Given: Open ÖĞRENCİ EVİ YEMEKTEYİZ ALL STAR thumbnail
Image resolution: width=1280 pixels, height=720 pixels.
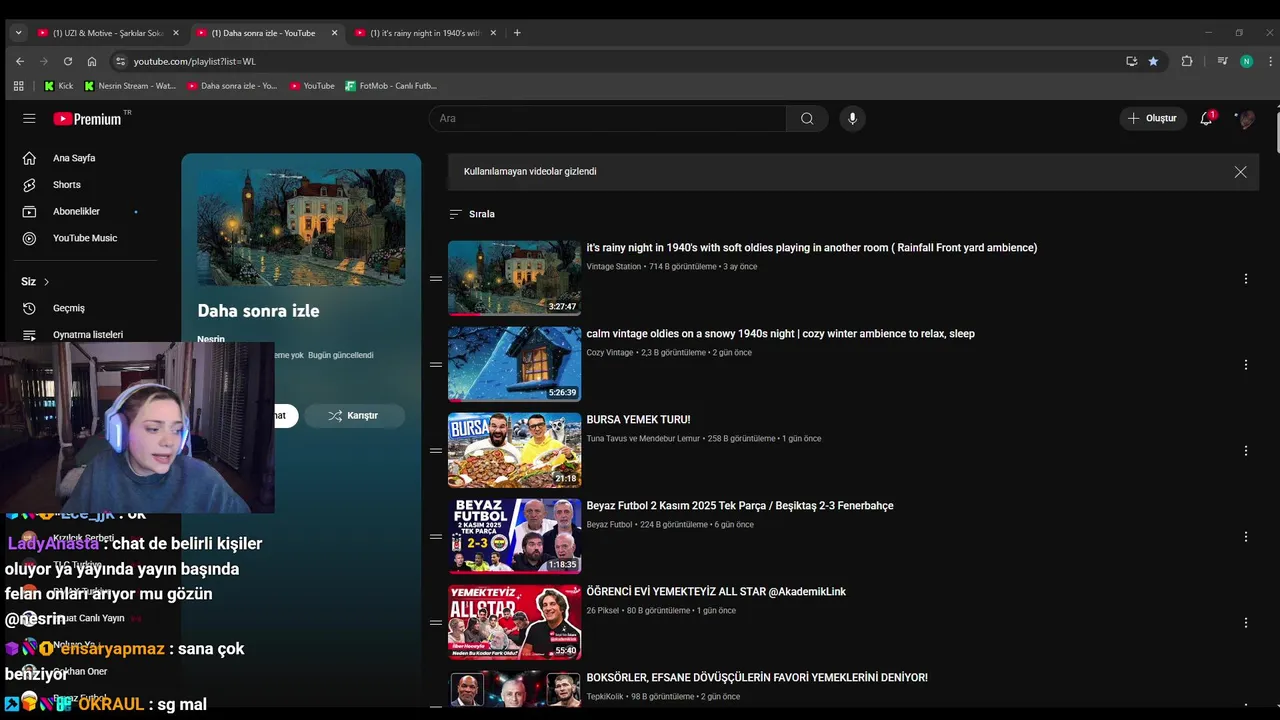Looking at the screenshot, I should [x=514, y=622].
